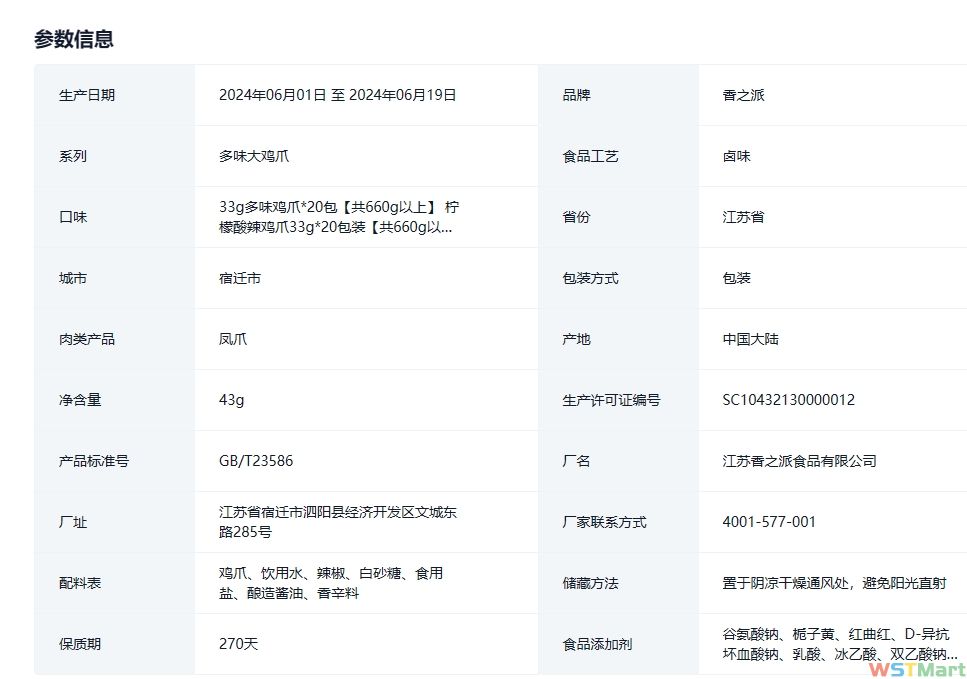The height and width of the screenshot is (679, 967).
Task: Click the WSTMart logo watermark
Action: point(916,669)
